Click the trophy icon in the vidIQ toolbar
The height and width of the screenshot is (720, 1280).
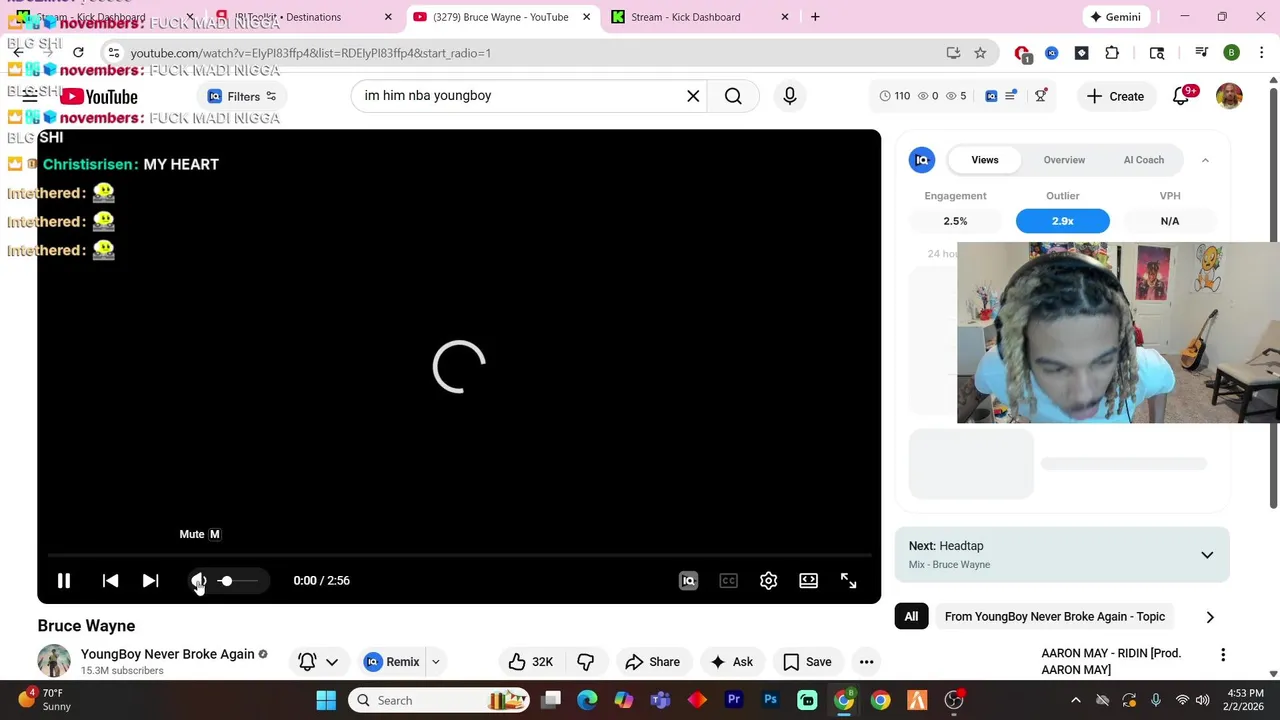click(x=1041, y=96)
